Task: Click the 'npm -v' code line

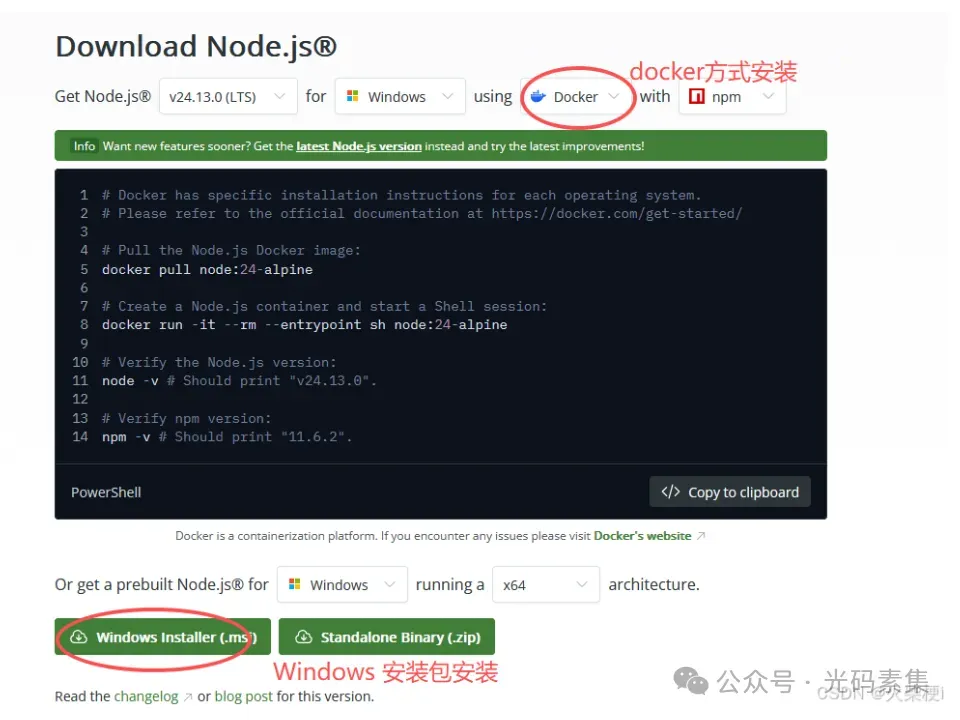Action: pos(227,437)
